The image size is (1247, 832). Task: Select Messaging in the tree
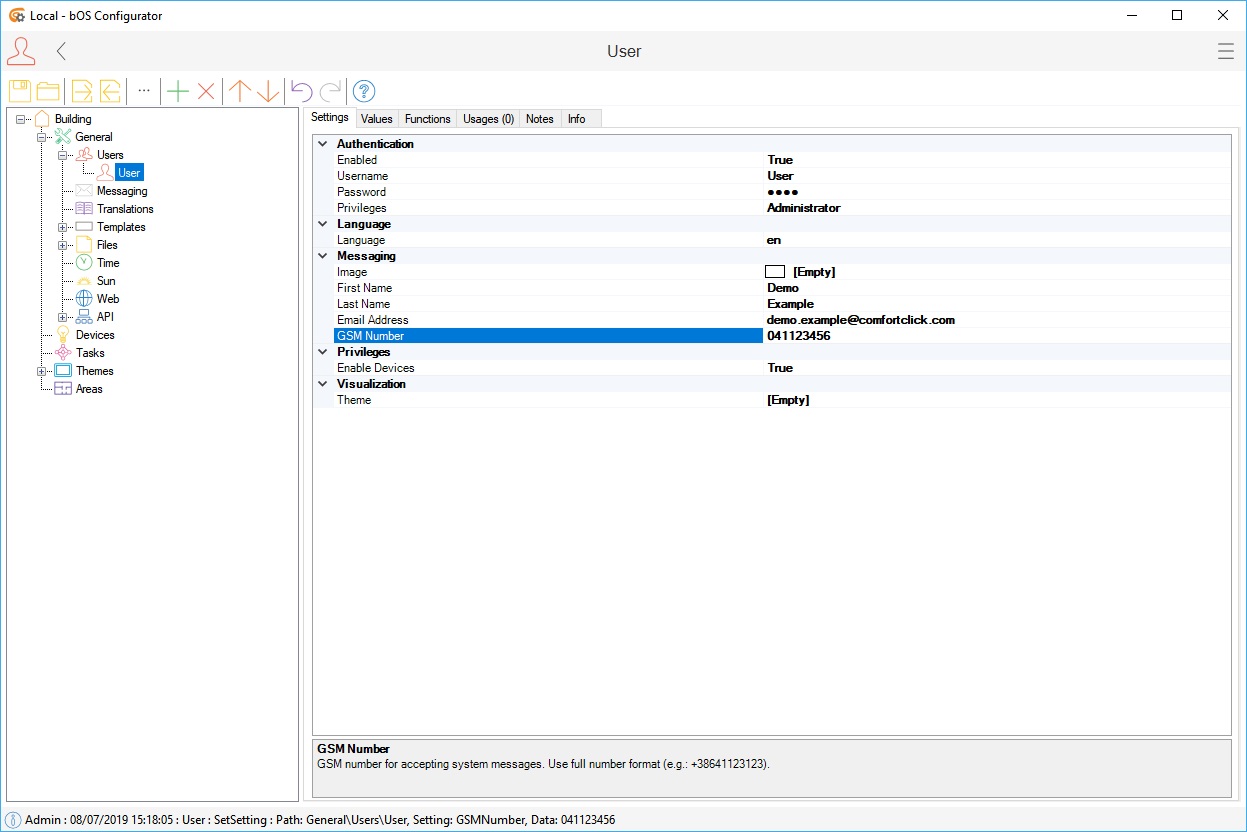122,191
